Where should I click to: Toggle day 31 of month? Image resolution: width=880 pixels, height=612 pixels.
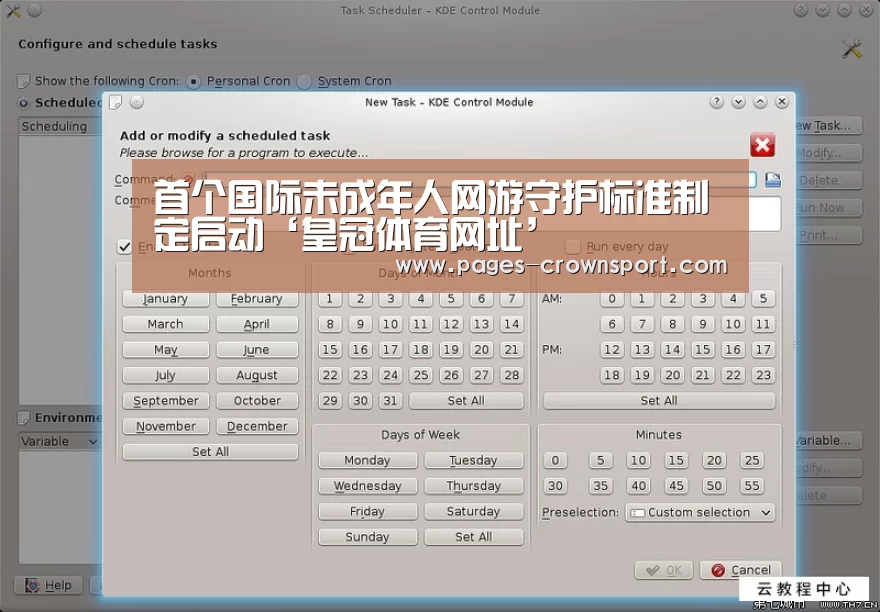(391, 401)
